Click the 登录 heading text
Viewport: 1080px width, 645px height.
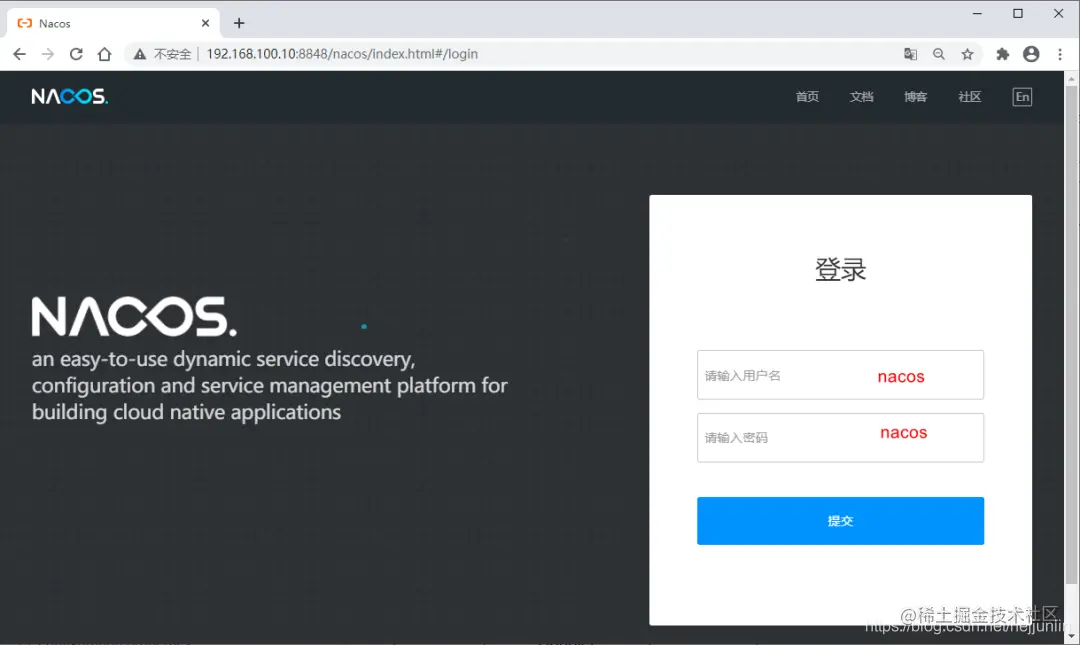[840, 269]
